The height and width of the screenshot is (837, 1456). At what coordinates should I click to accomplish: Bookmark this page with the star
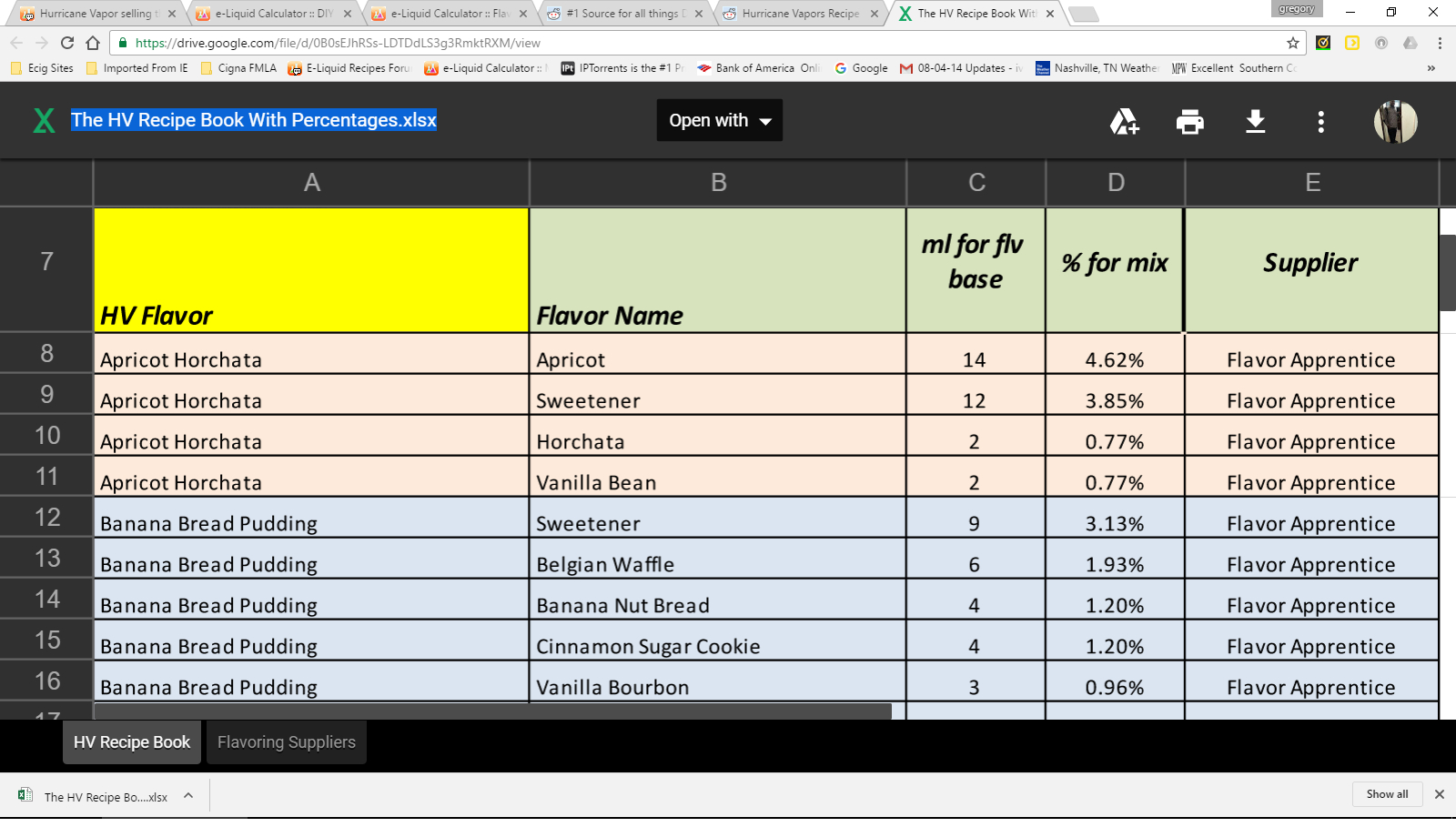tap(1293, 43)
